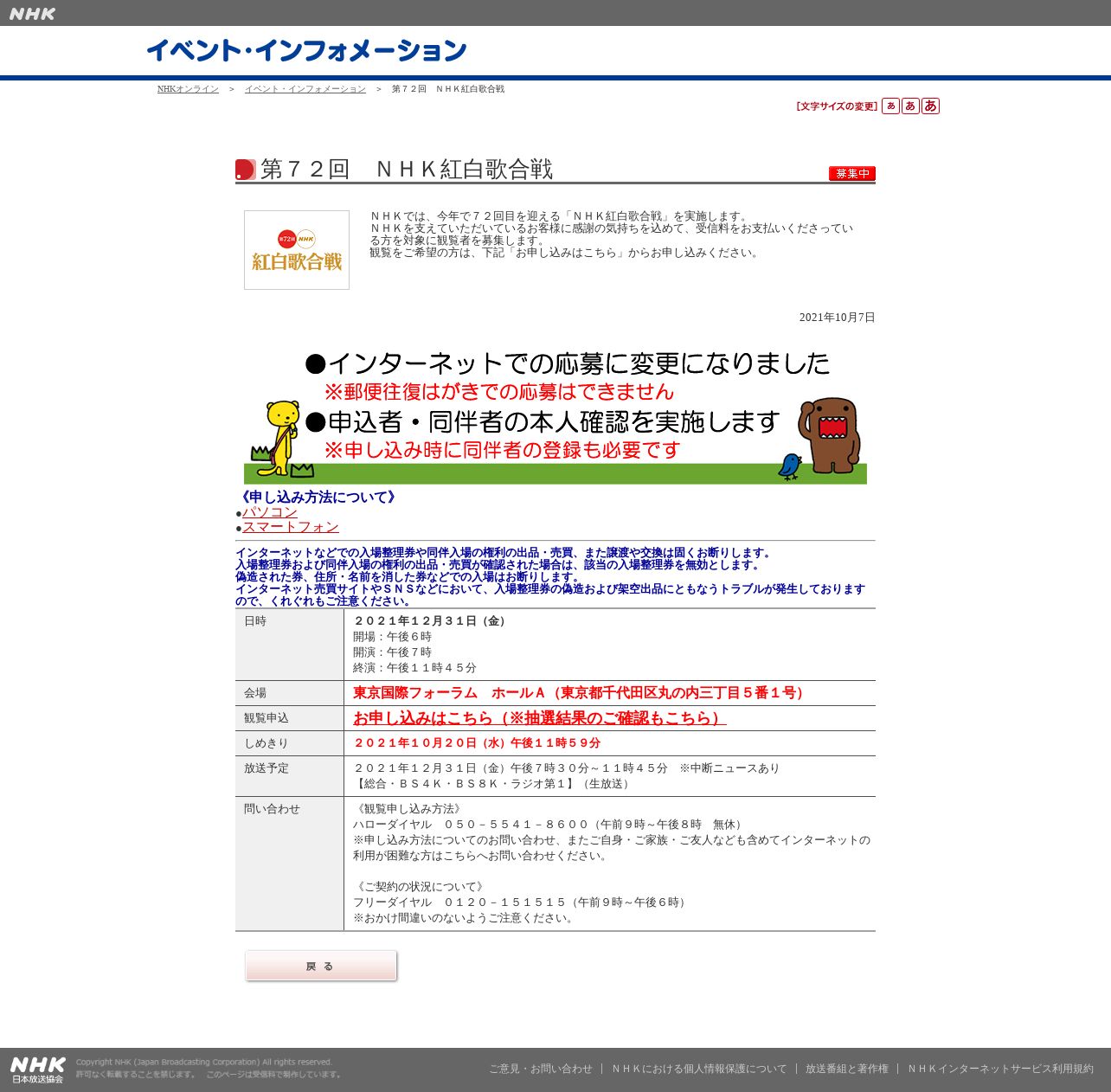Open the パソコン application method link
Screen dimensions: 1111x1092
click(x=270, y=512)
